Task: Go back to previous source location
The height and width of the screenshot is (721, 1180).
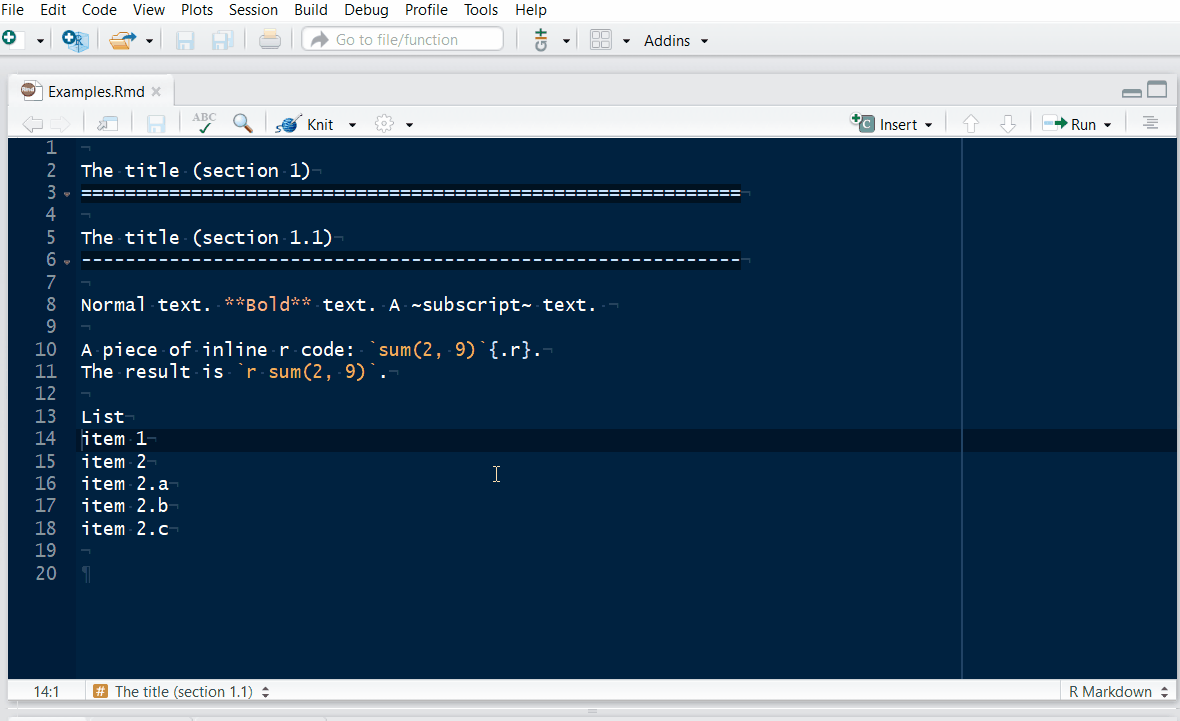Action: (32, 123)
